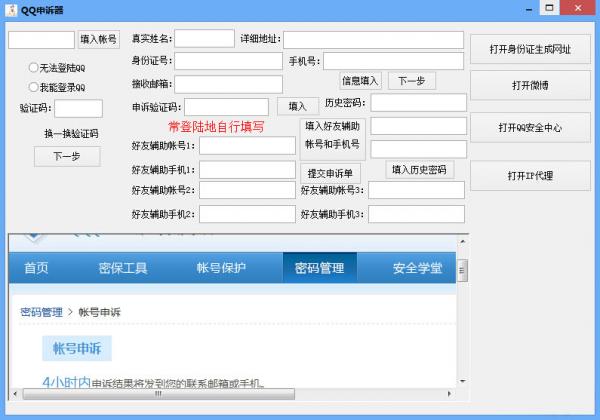The image size is (600, 420).
Task: Click the vertical scrollbar down arrow
Action: click(x=463, y=381)
